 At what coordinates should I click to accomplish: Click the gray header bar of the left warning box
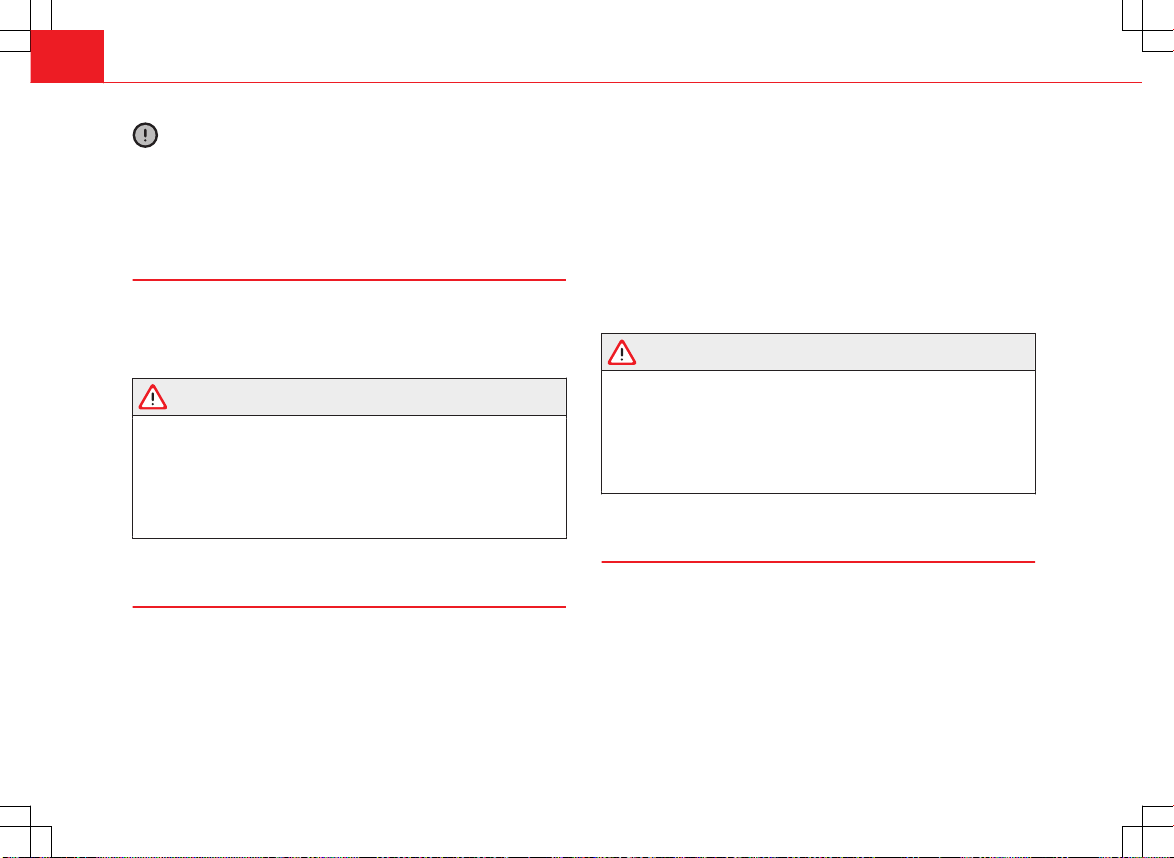(349, 398)
